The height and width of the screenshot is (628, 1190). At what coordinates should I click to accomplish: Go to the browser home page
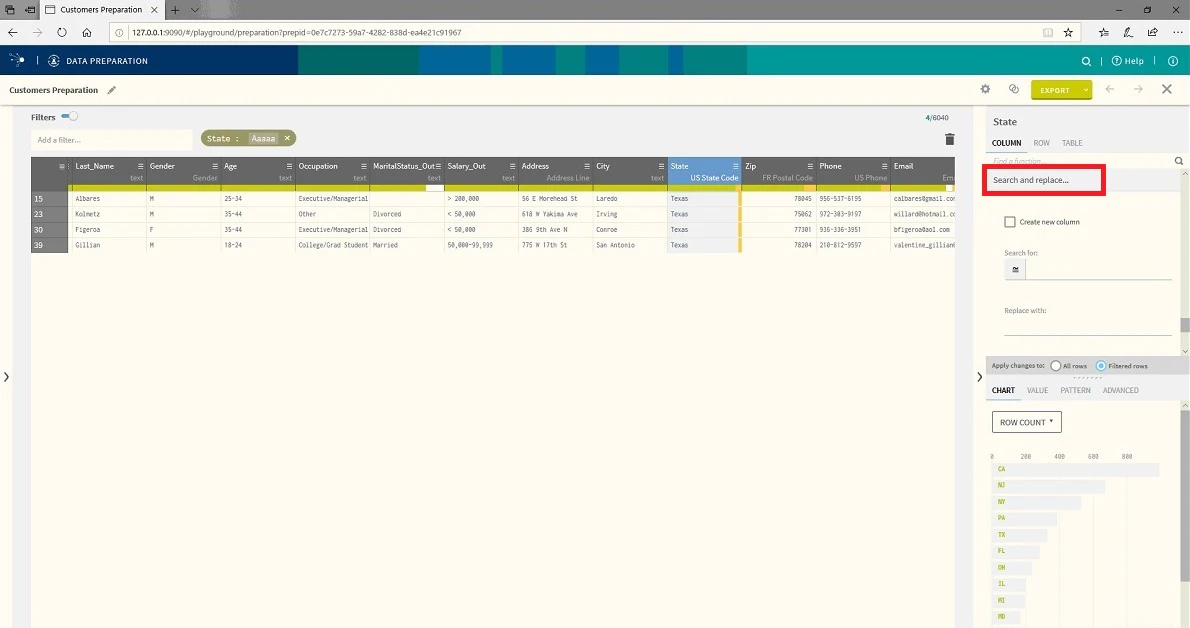(87, 33)
